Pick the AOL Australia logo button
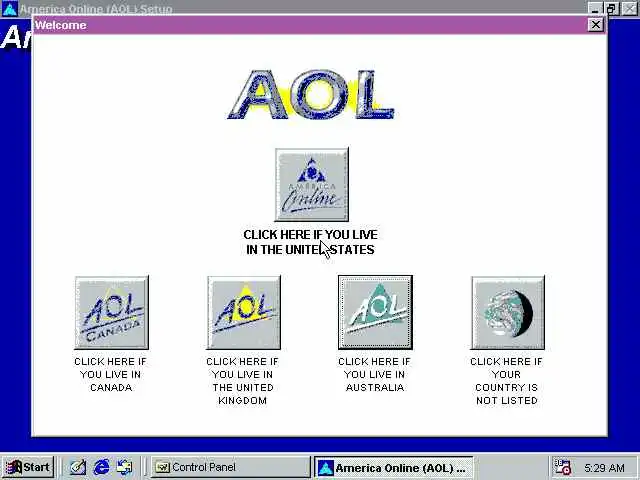This screenshot has height=480, width=640. 376,313
